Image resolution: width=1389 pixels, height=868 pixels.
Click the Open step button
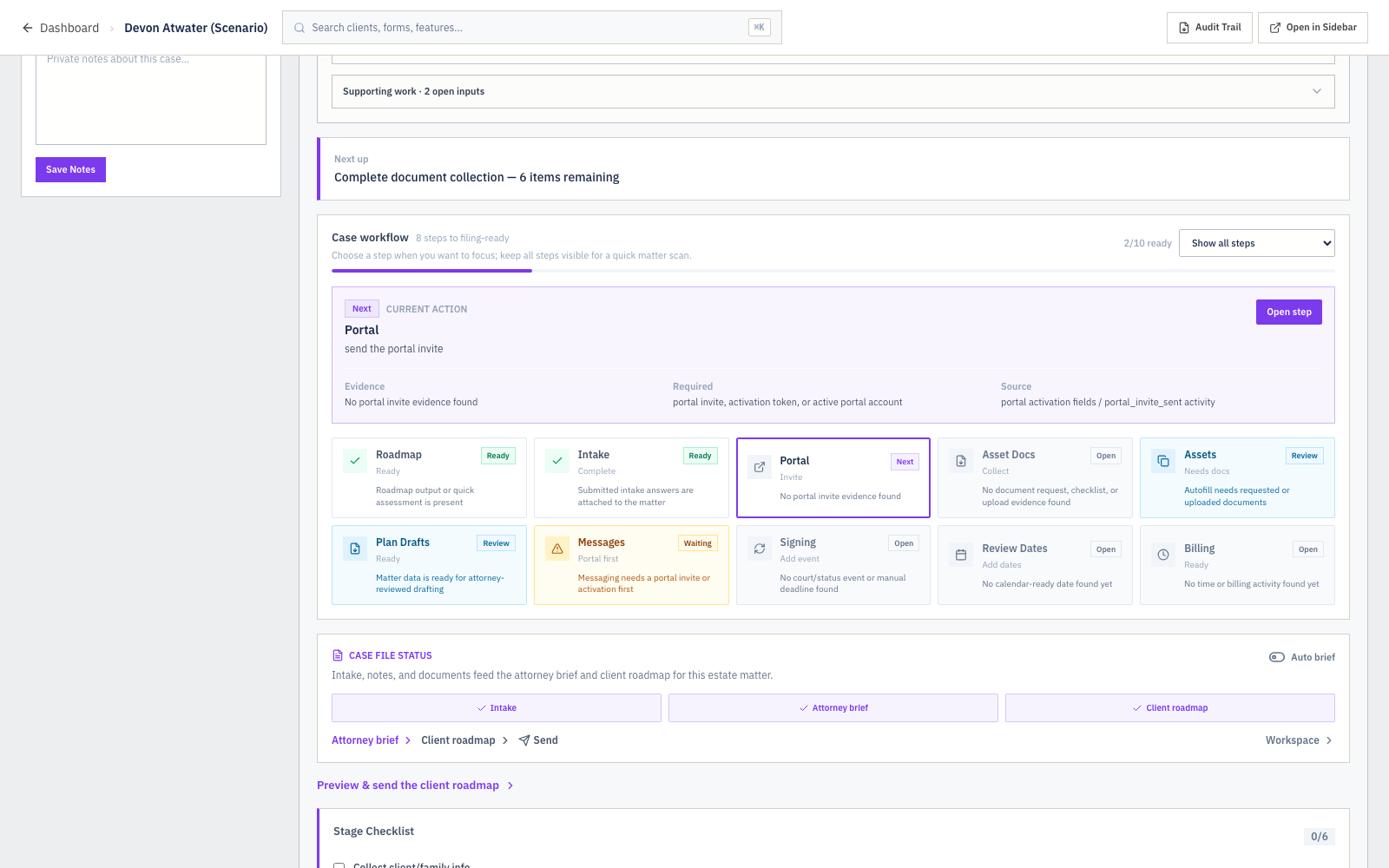pos(1288,312)
